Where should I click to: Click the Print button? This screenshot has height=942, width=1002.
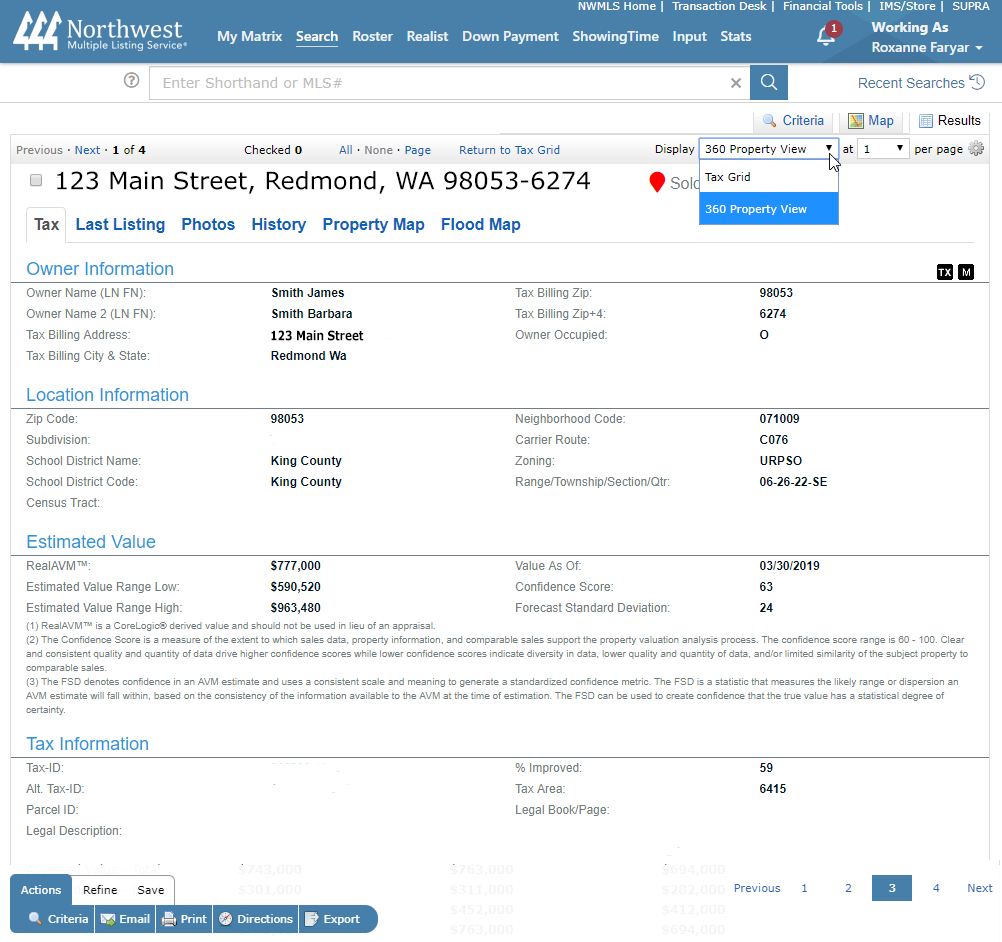(184, 919)
